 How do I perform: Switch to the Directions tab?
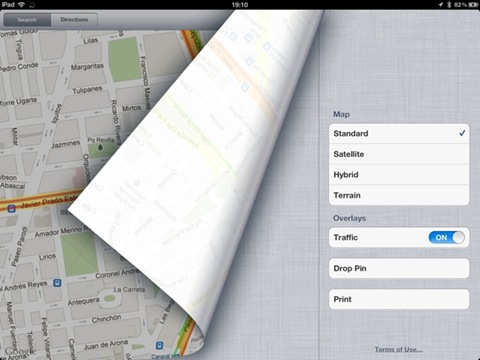74,20
